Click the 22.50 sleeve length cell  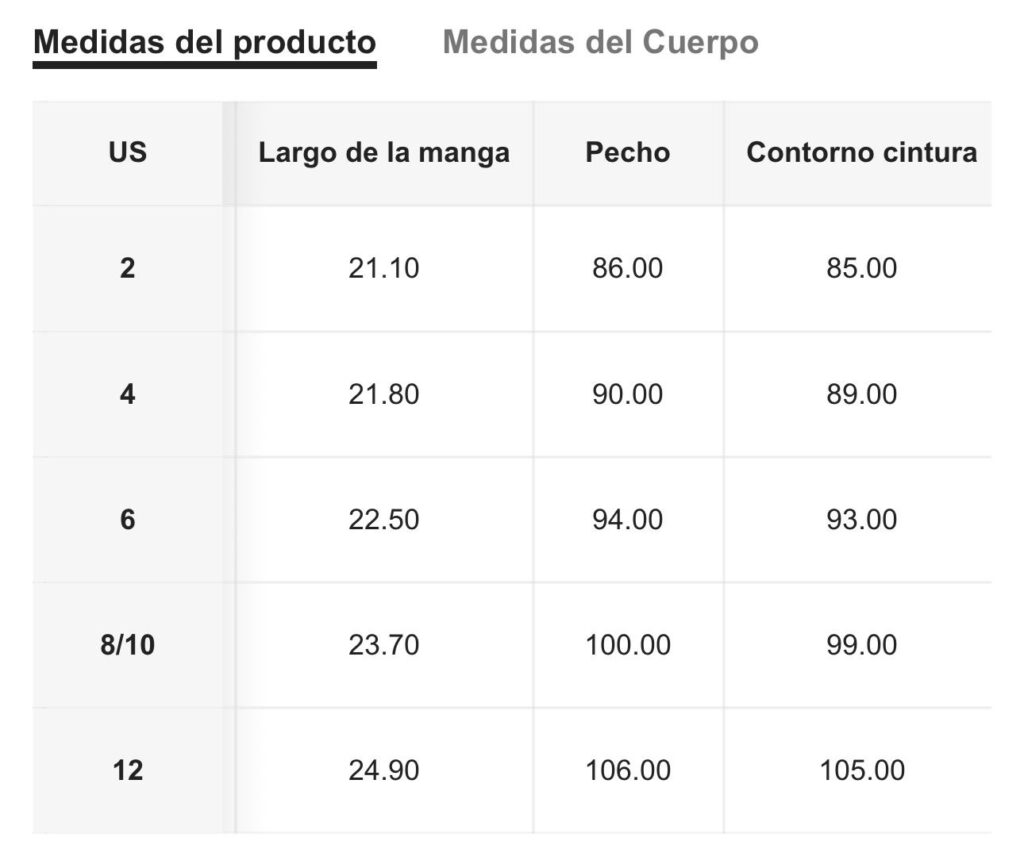(x=384, y=520)
